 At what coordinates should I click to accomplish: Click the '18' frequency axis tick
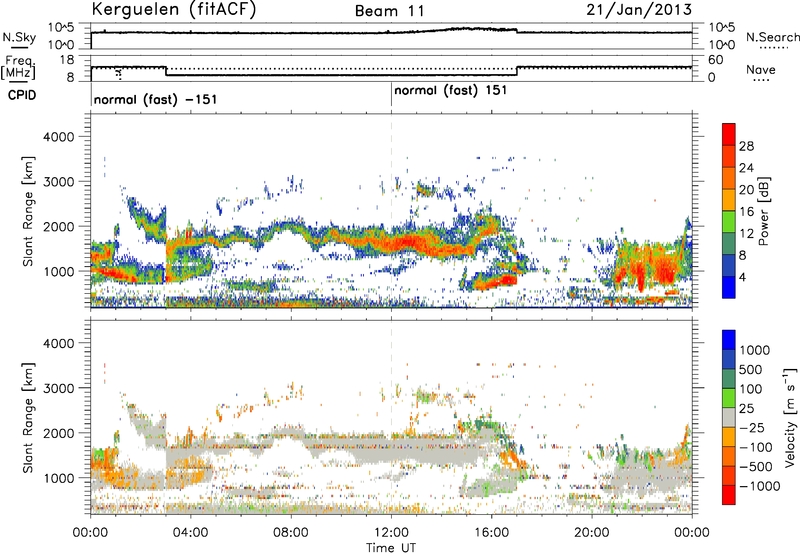pyautogui.click(x=67, y=60)
